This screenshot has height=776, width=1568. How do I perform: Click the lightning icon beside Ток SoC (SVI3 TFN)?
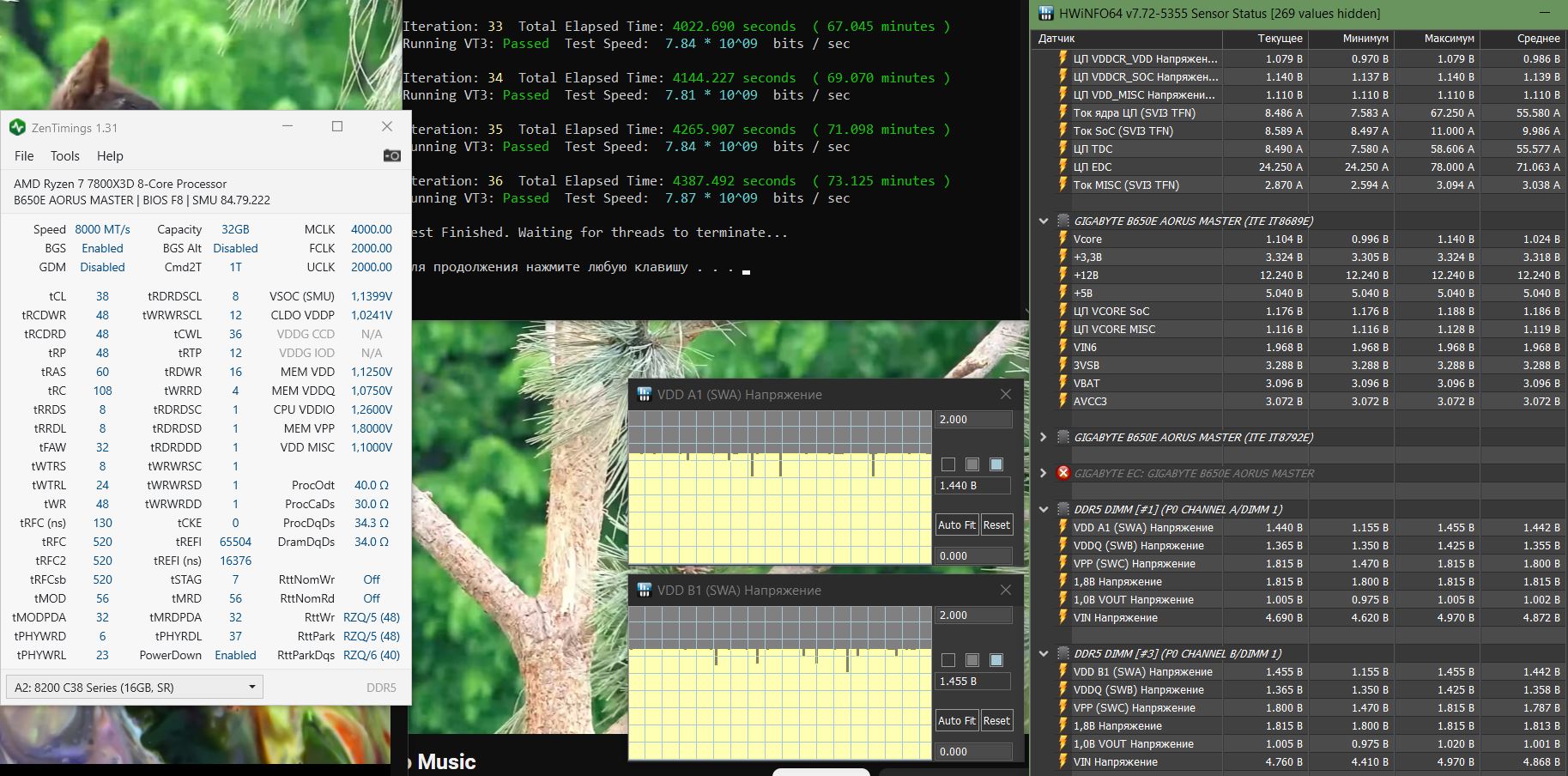[x=1063, y=130]
